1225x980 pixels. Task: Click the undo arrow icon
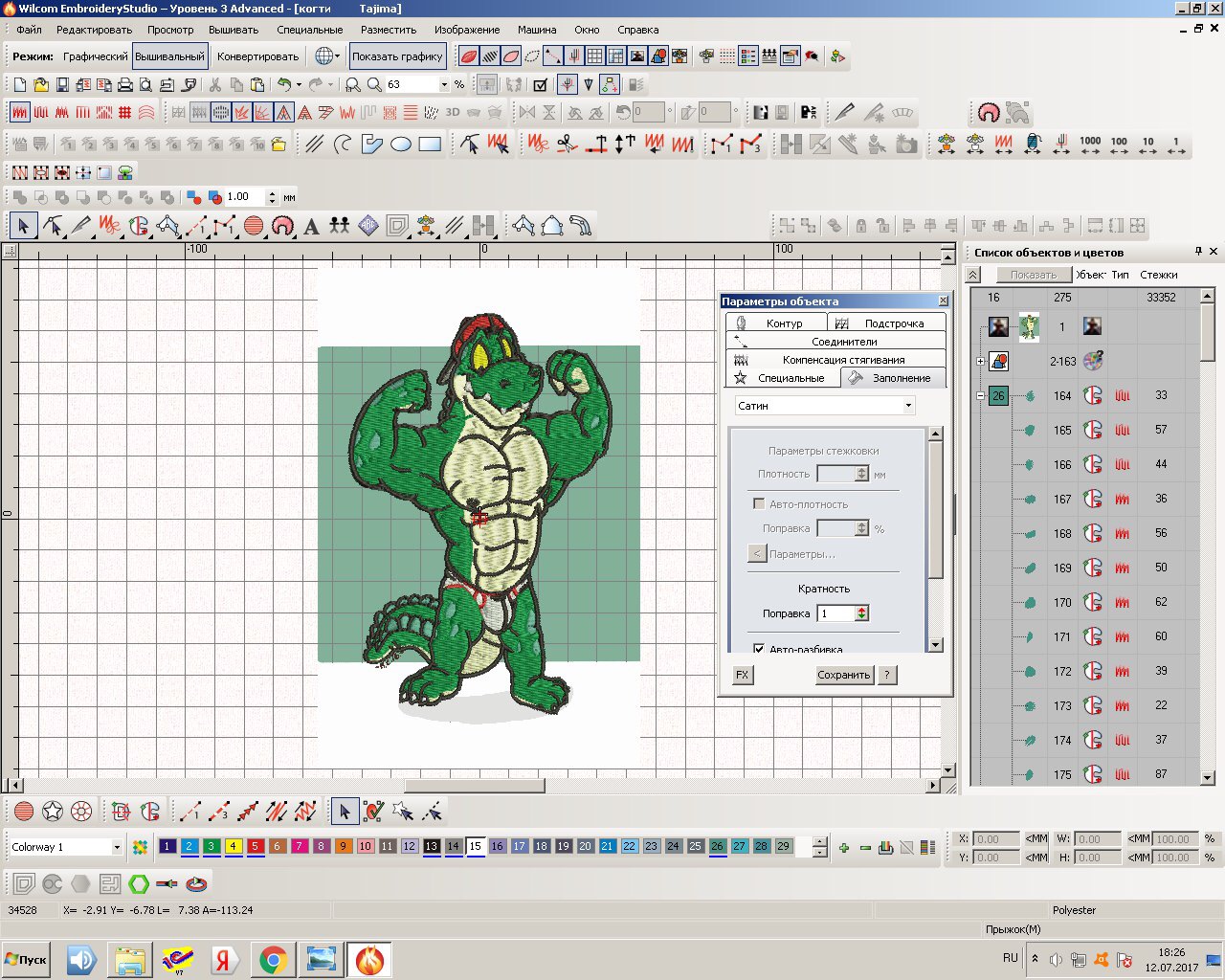pyautogui.click(x=284, y=85)
